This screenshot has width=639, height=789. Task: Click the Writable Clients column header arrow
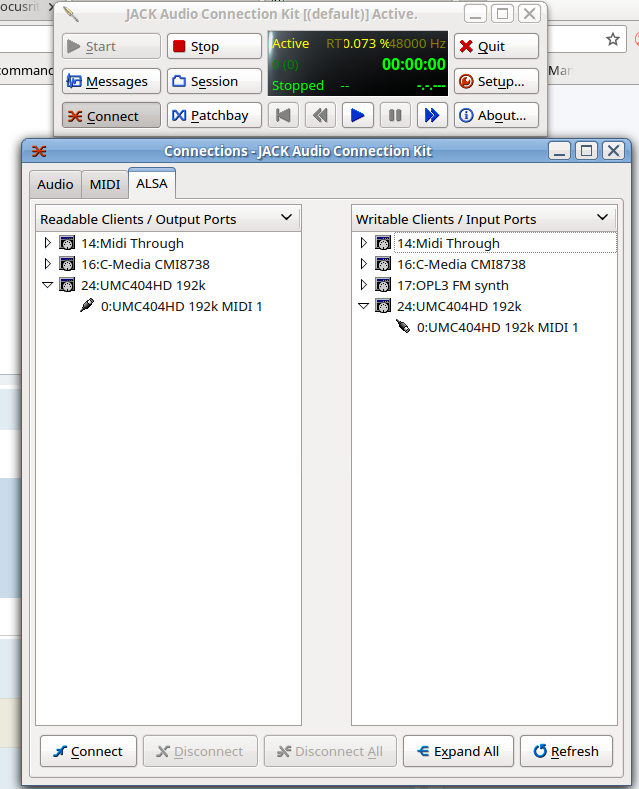602,218
